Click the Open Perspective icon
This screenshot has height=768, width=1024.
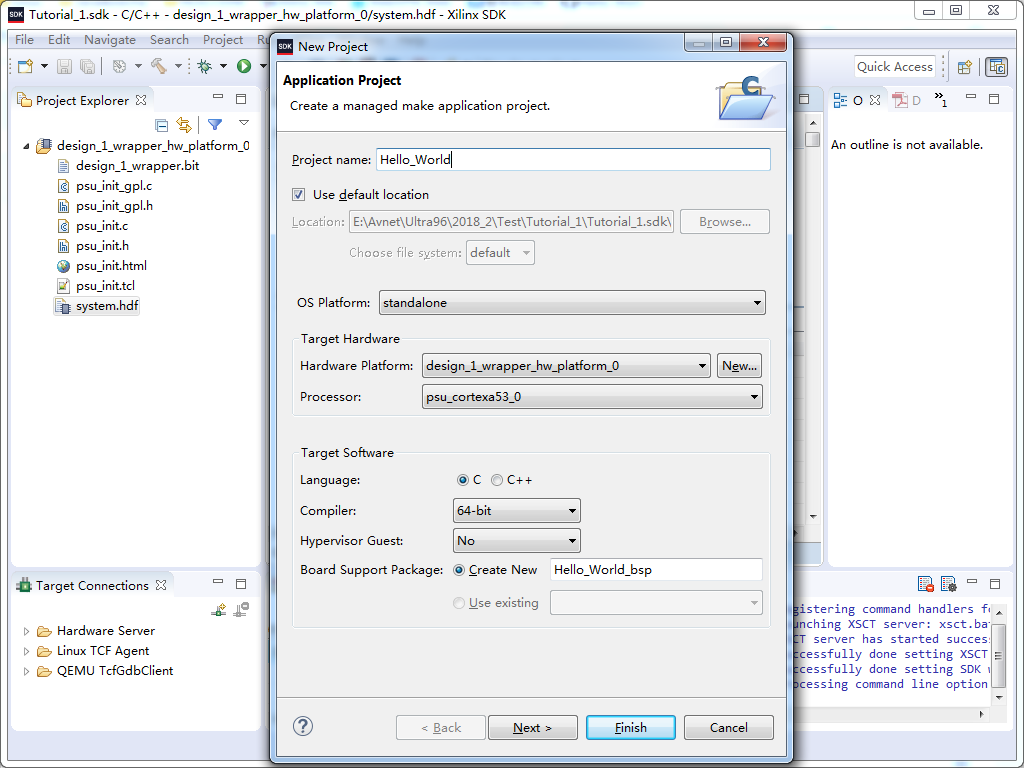pos(964,67)
